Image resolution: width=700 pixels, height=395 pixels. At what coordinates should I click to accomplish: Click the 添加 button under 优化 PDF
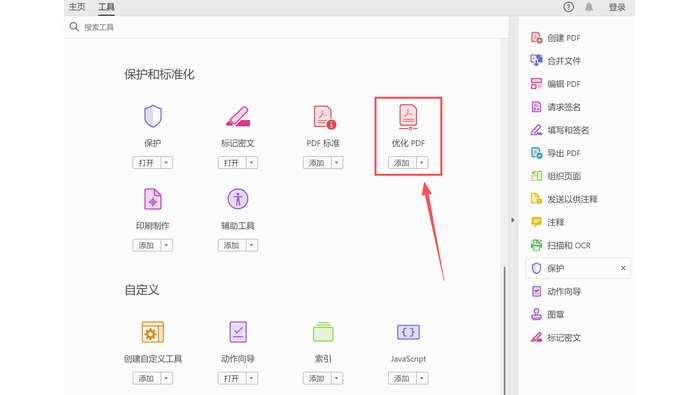coord(402,162)
